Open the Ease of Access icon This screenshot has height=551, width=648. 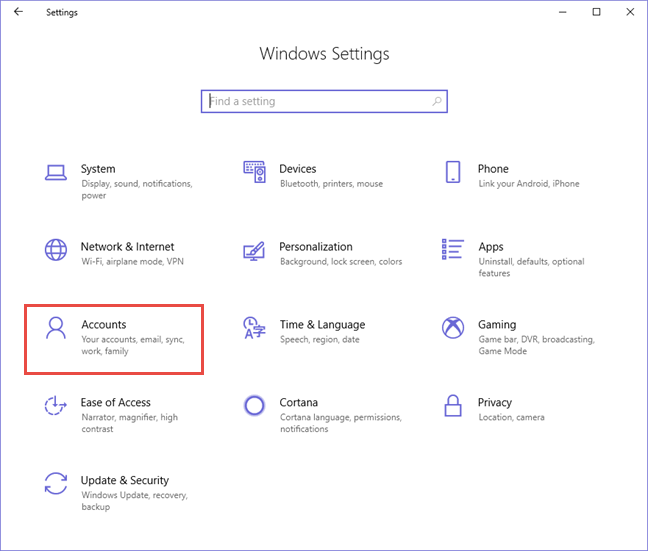click(x=56, y=405)
